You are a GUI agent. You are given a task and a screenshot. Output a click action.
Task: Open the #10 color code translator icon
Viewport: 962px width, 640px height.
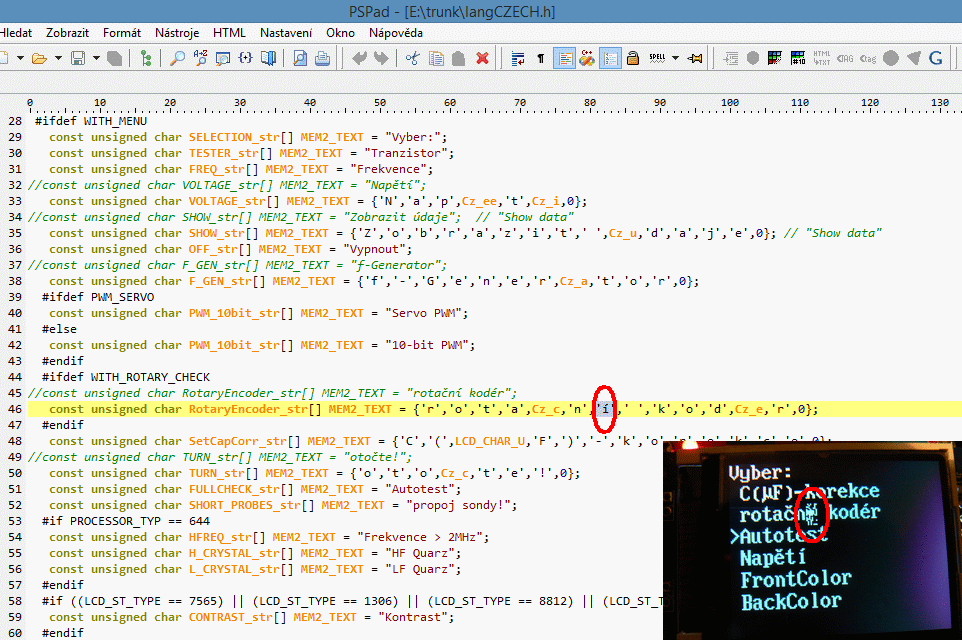[x=798, y=58]
